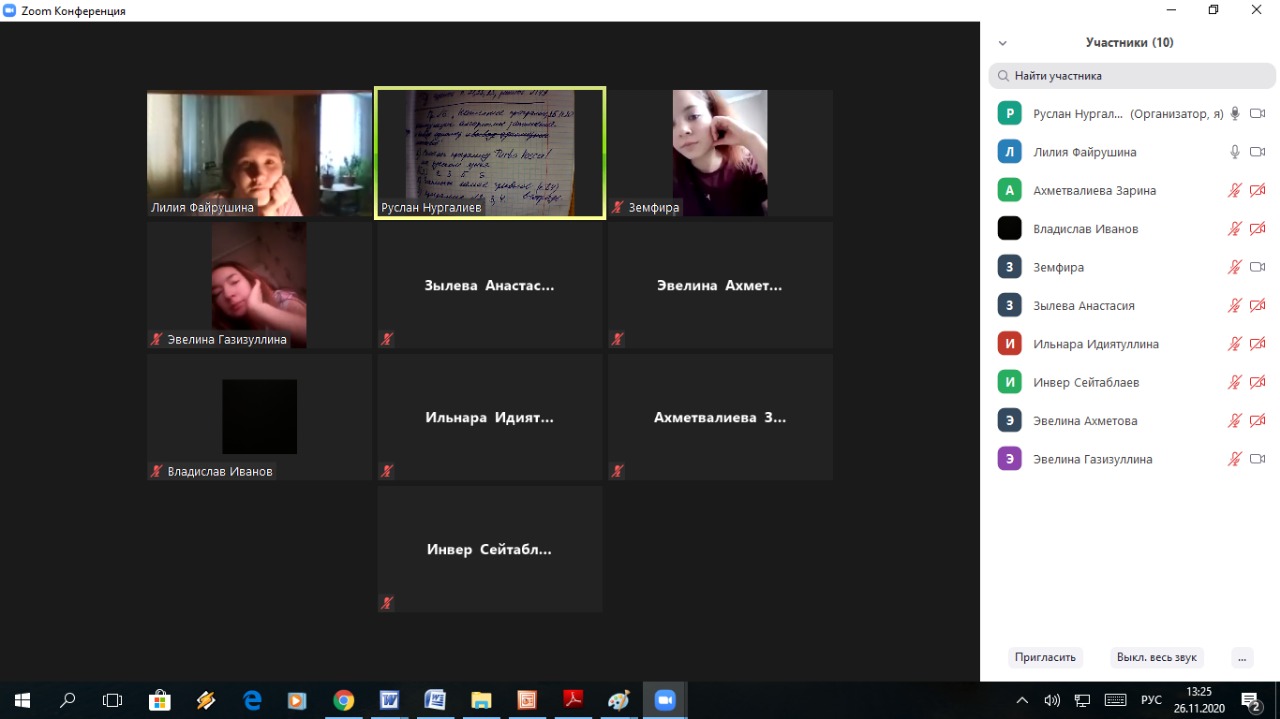Toggle Лилия Файрушина's microphone icon in participants list
Viewport: 1280px width, 719px height.
(x=1235, y=152)
